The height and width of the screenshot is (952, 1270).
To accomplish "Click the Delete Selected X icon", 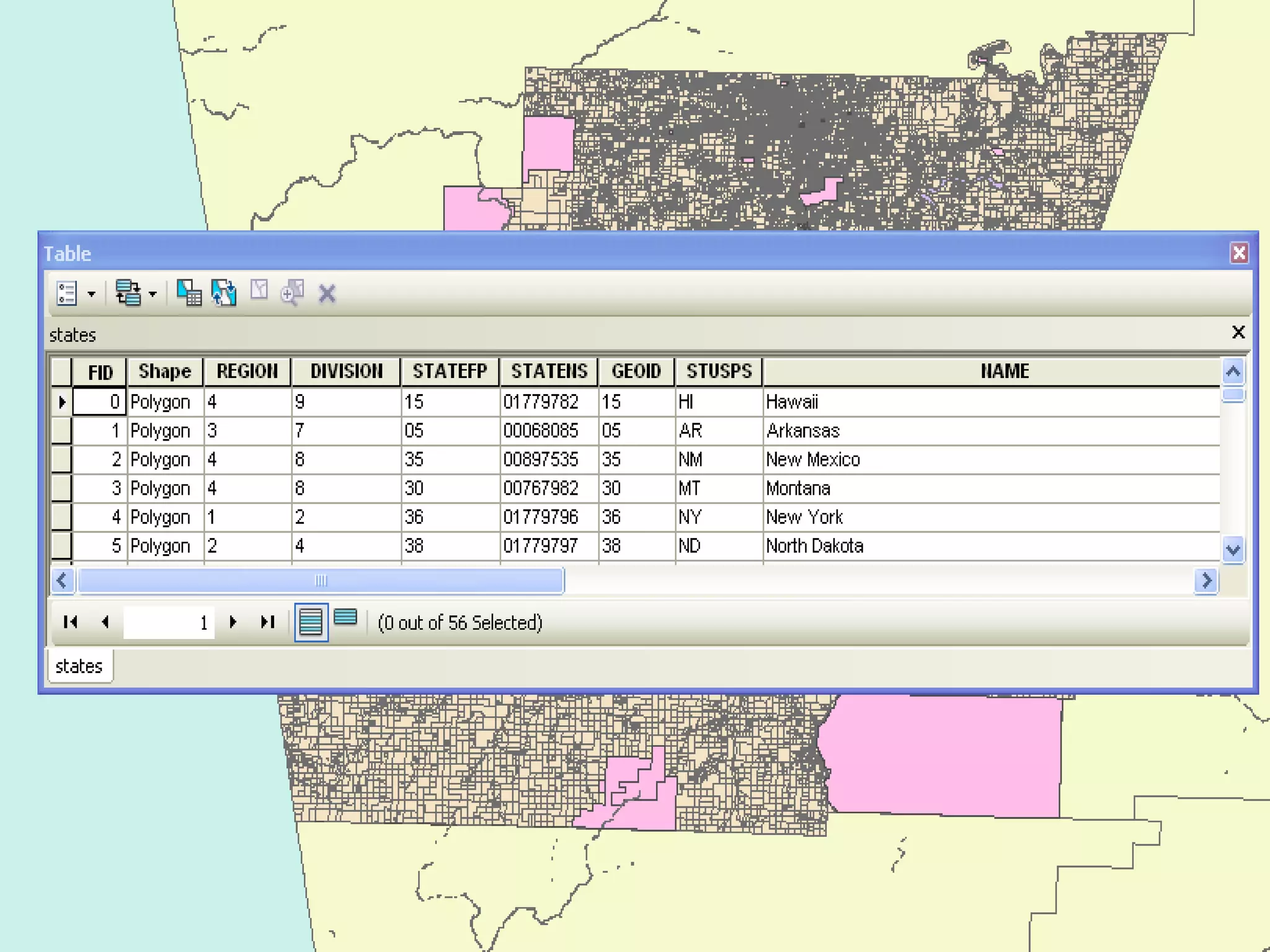I will point(327,293).
